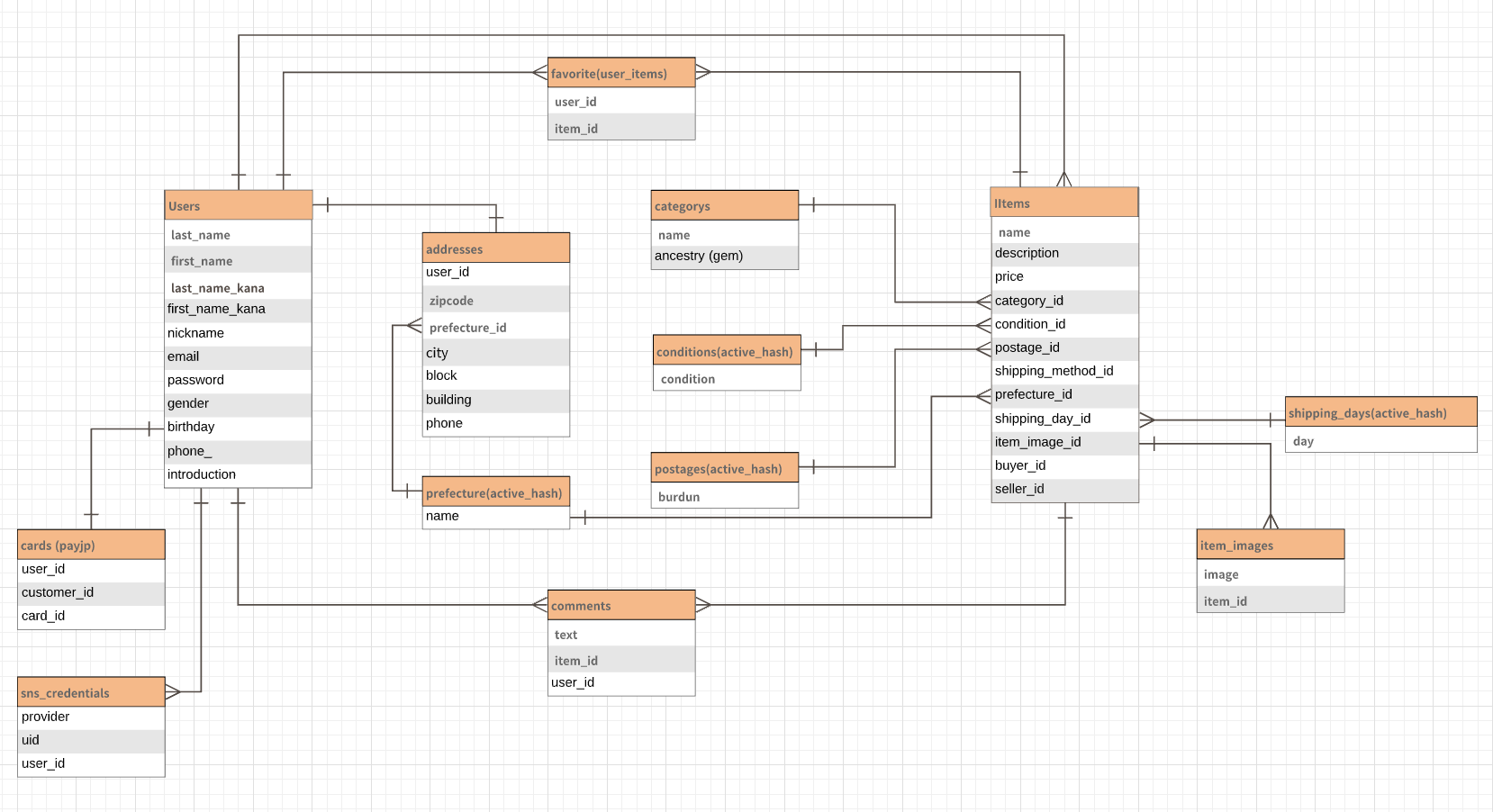Screen dimensions: 1493x812
Task: Select the comments table header
Action: (x=620, y=605)
